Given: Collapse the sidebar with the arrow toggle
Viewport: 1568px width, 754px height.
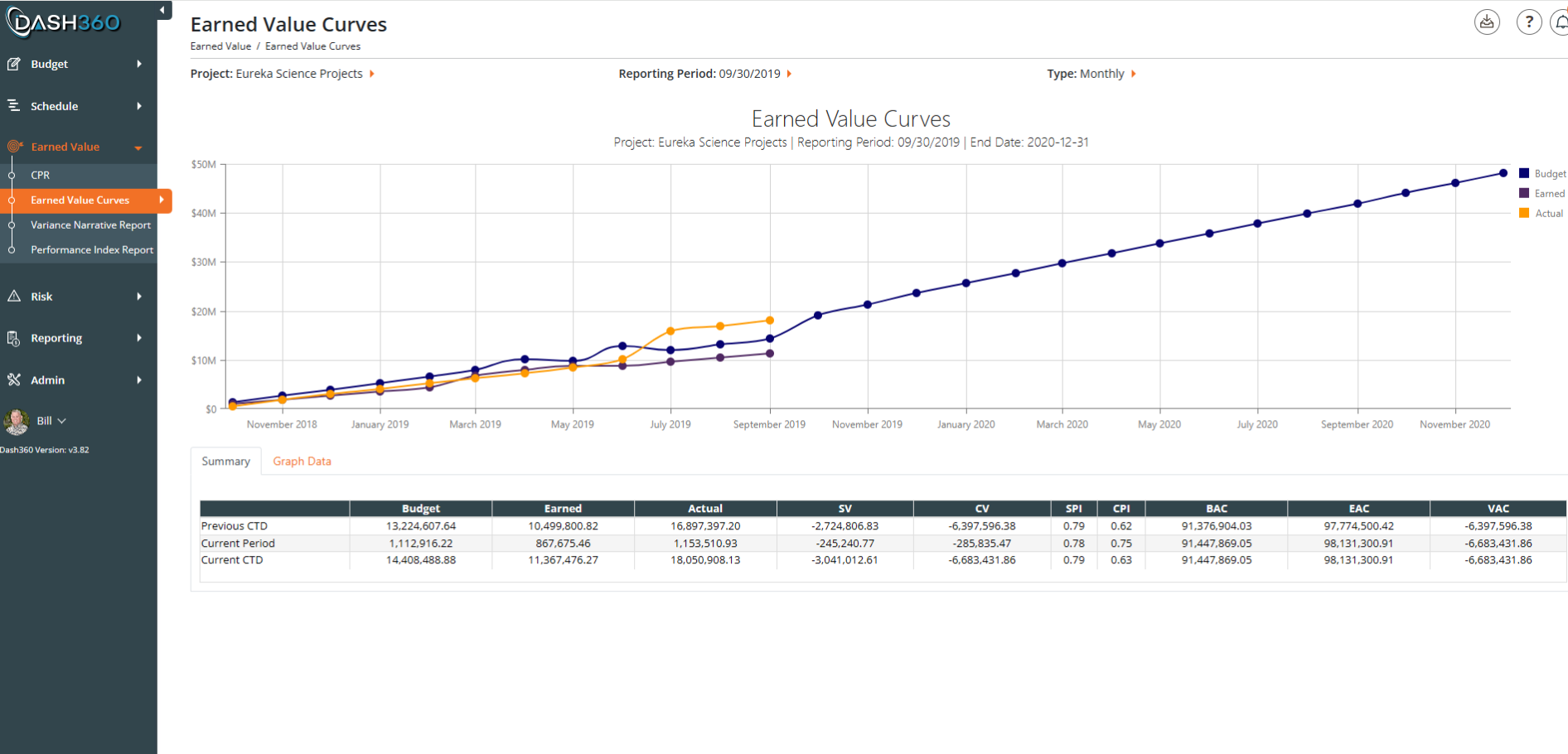Looking at the screenshot, I should pyautogui.click(x=162, y=10).
